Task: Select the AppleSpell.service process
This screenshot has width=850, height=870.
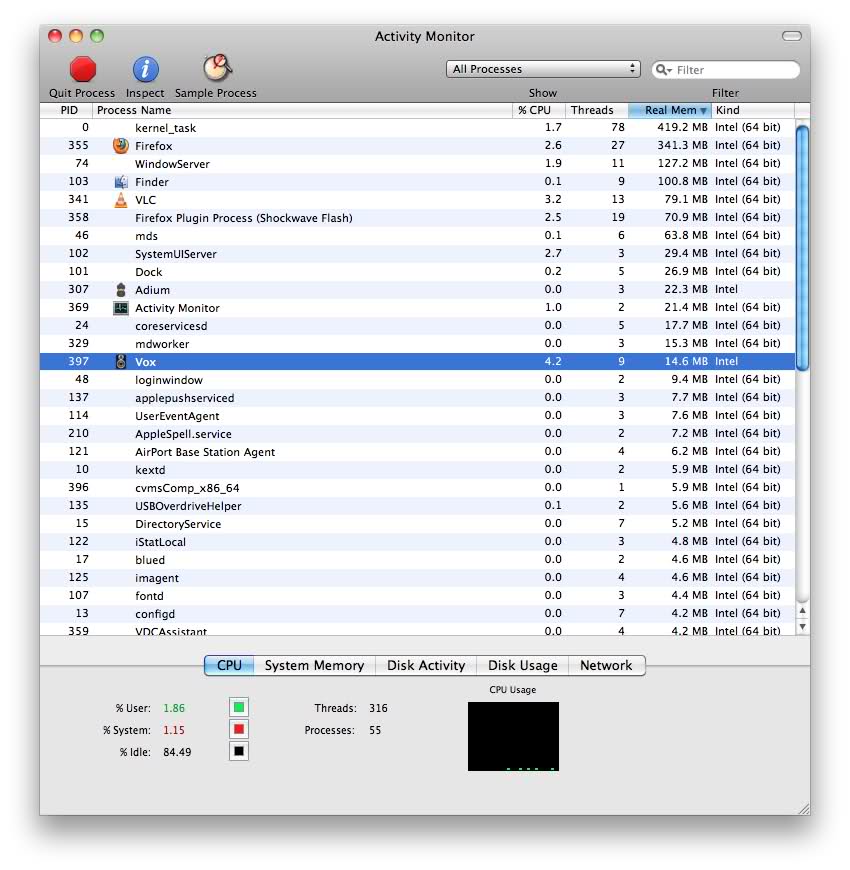Action: click(417, 433)
